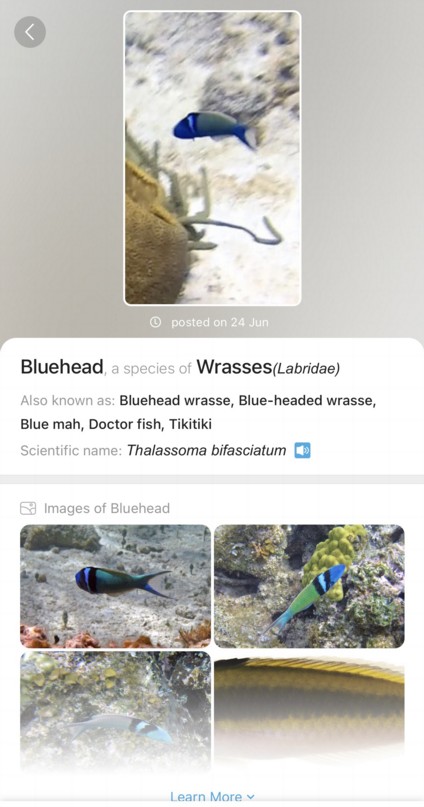Click the clock icon beside posted date
This screenshot has width=424, height=807.
155,322
